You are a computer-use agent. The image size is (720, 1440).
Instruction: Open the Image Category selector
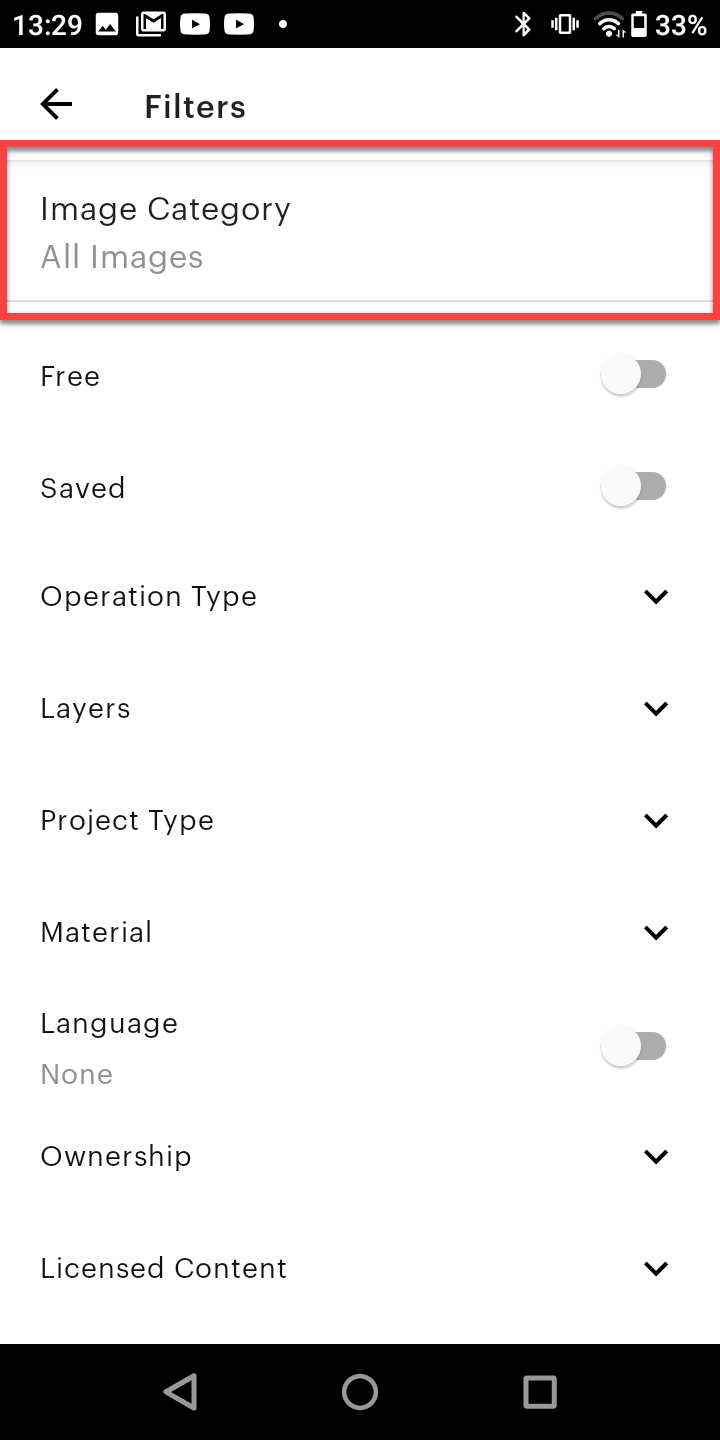click(360, 232)
